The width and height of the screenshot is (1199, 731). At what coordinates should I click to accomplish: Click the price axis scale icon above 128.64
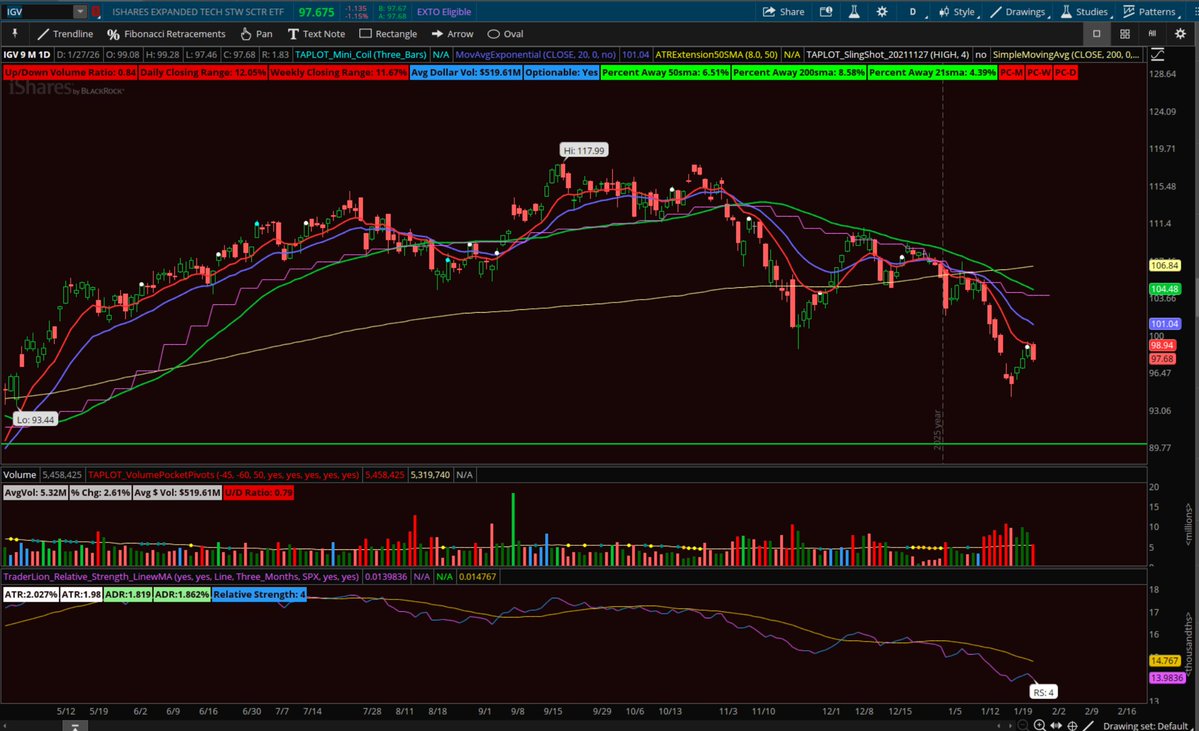click(1158, 54)
